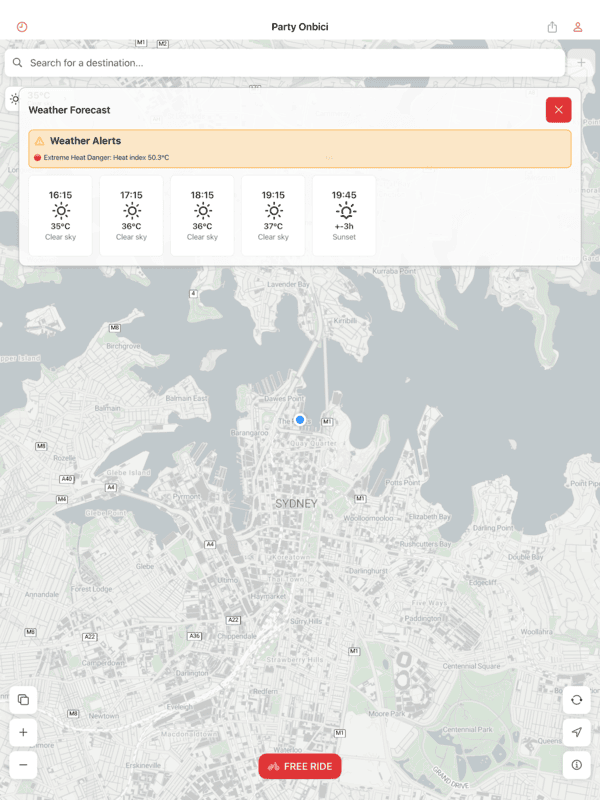
Task: Center map with location arrow icon
Action: tap(576, 732)
